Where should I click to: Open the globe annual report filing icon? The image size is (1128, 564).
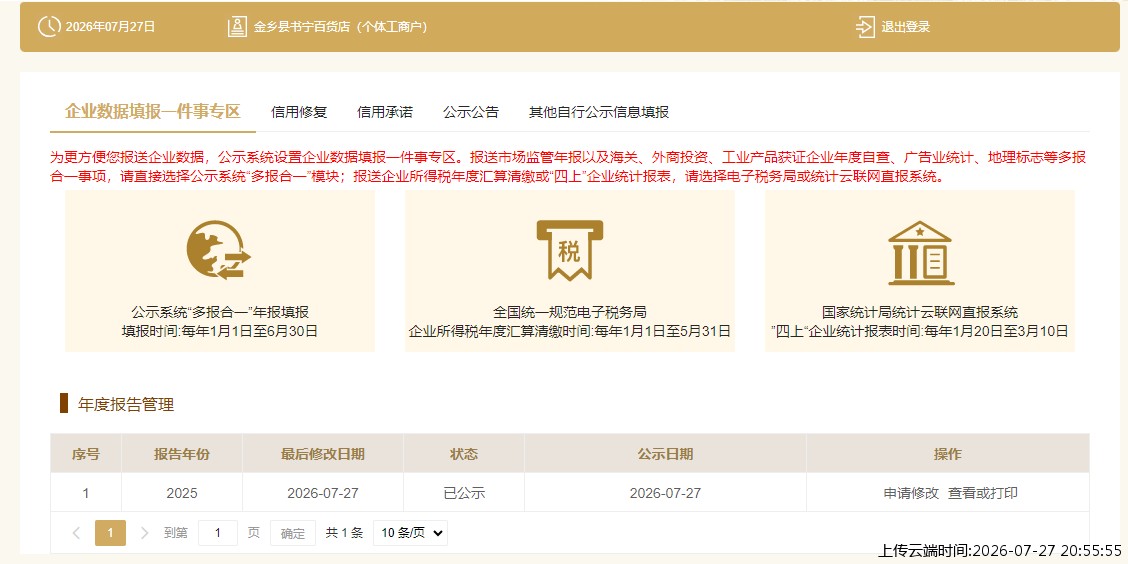[x=218, y=250]
